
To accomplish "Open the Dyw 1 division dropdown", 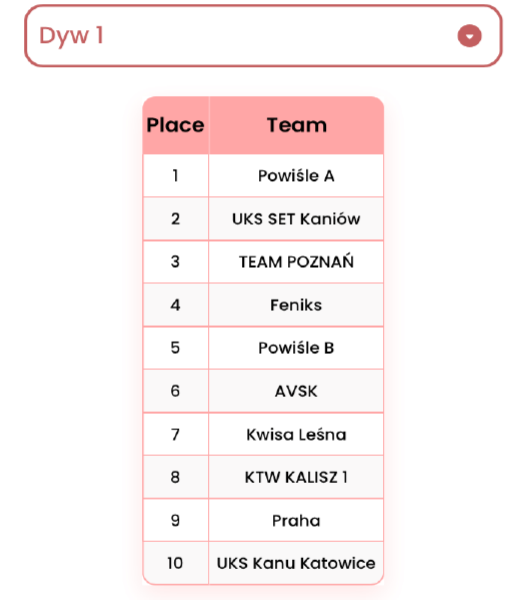I will coord(263,36).
